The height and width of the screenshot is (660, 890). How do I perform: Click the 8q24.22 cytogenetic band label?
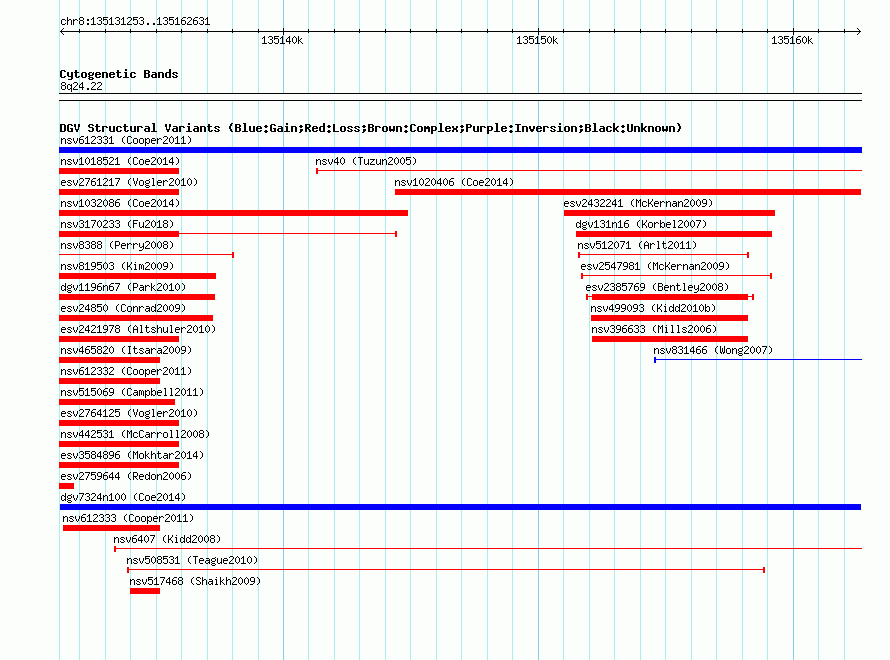[81, 86]
